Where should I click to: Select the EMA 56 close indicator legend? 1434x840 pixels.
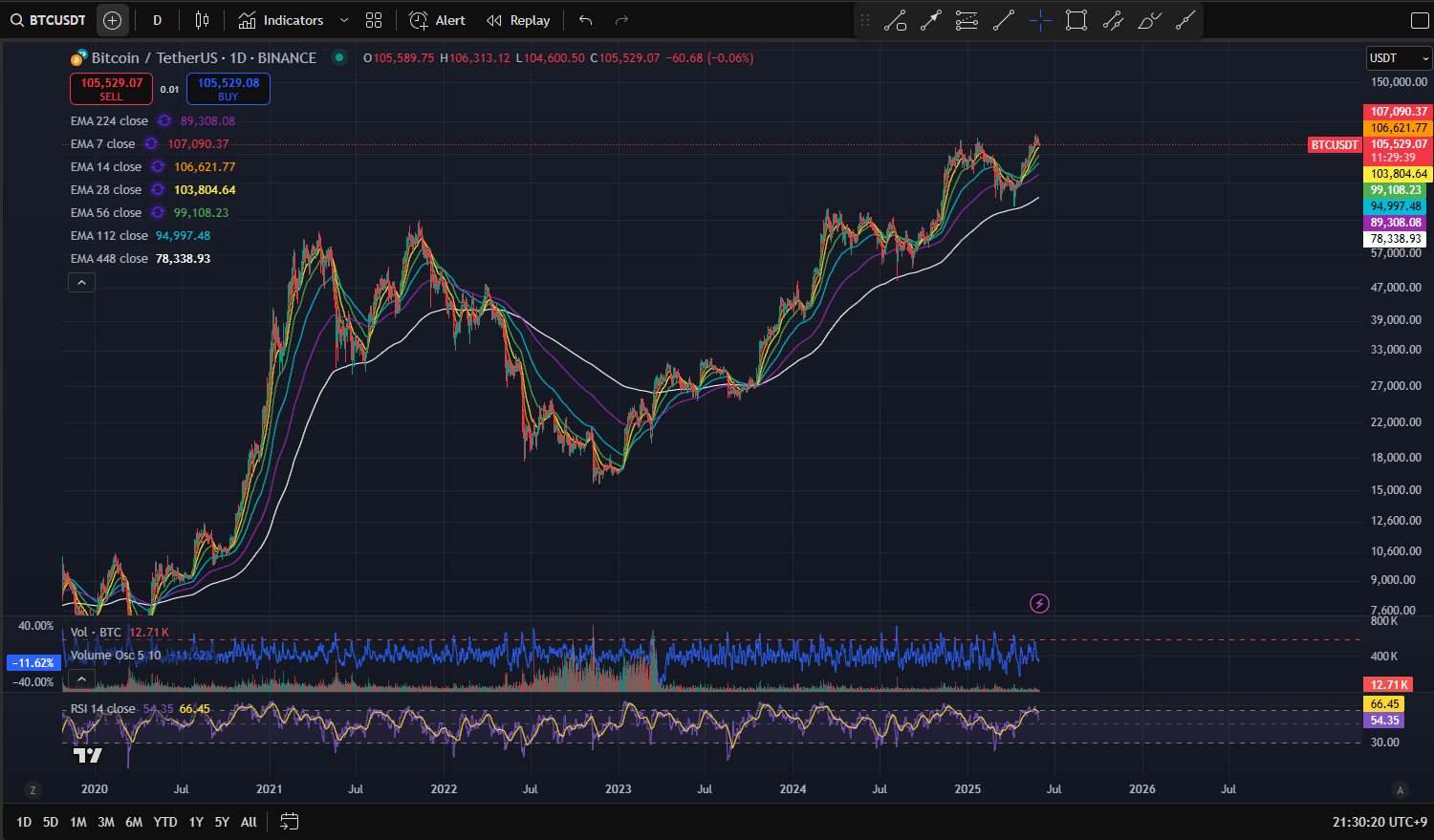[x=106, y=213]
